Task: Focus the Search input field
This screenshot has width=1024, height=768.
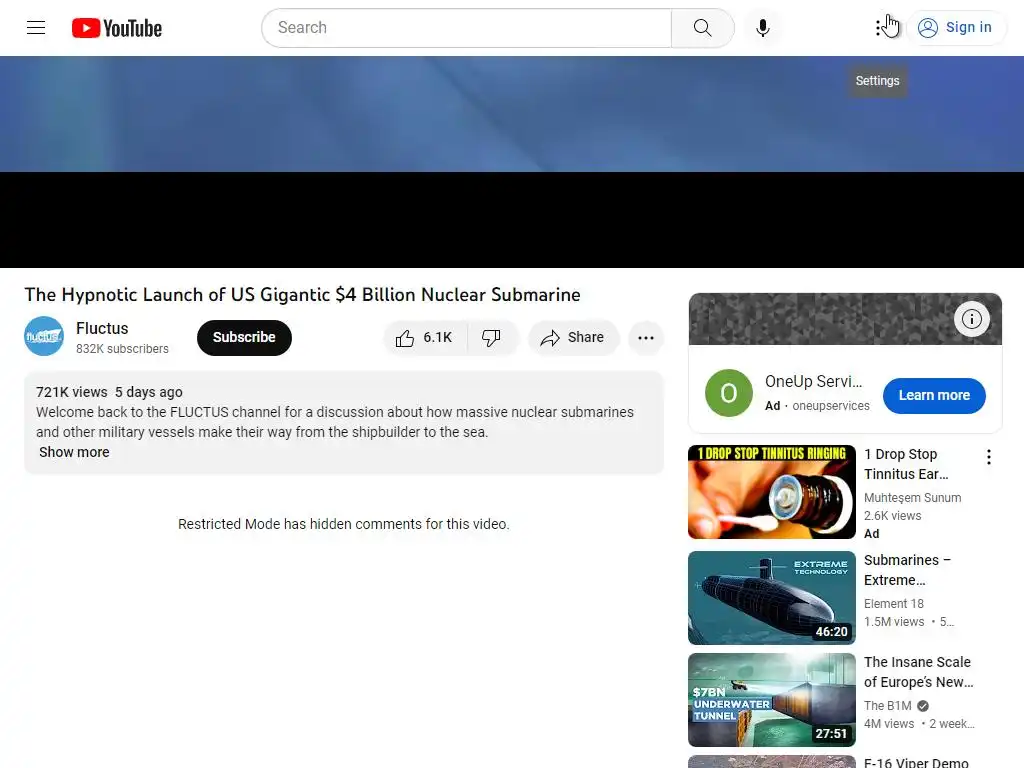Action: point(466,27)
